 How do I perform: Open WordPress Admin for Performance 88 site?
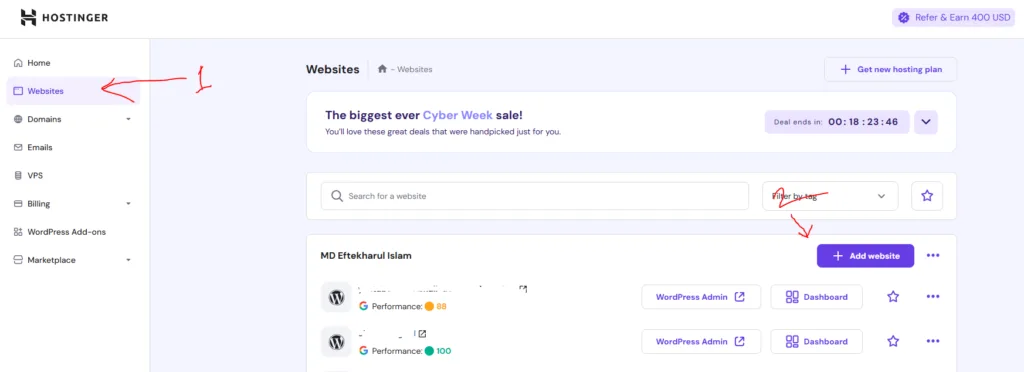tap(701, 297)
